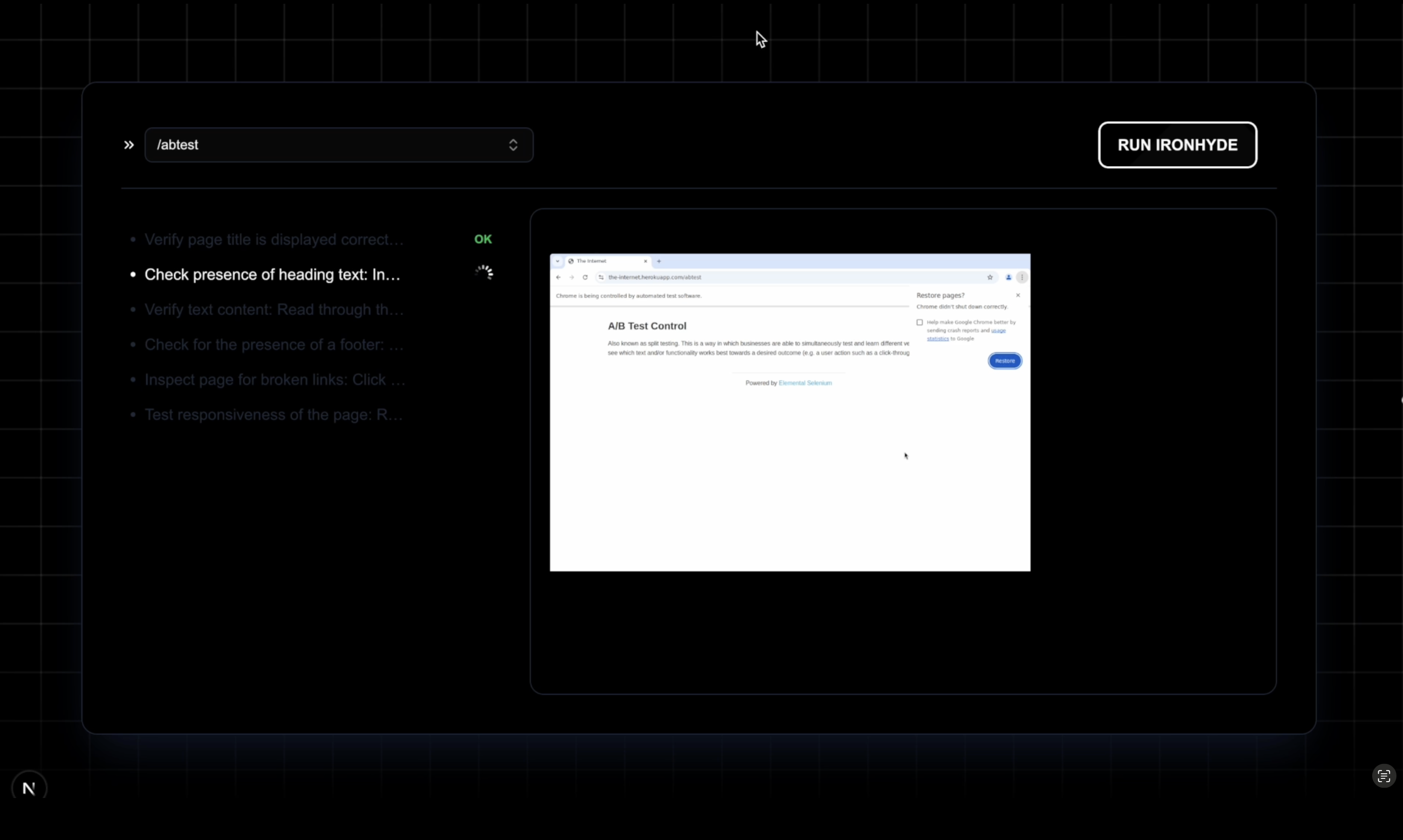Select the 'Verify text content' test item
Screen dimensions: 1403x840
[x=274, y=309]
